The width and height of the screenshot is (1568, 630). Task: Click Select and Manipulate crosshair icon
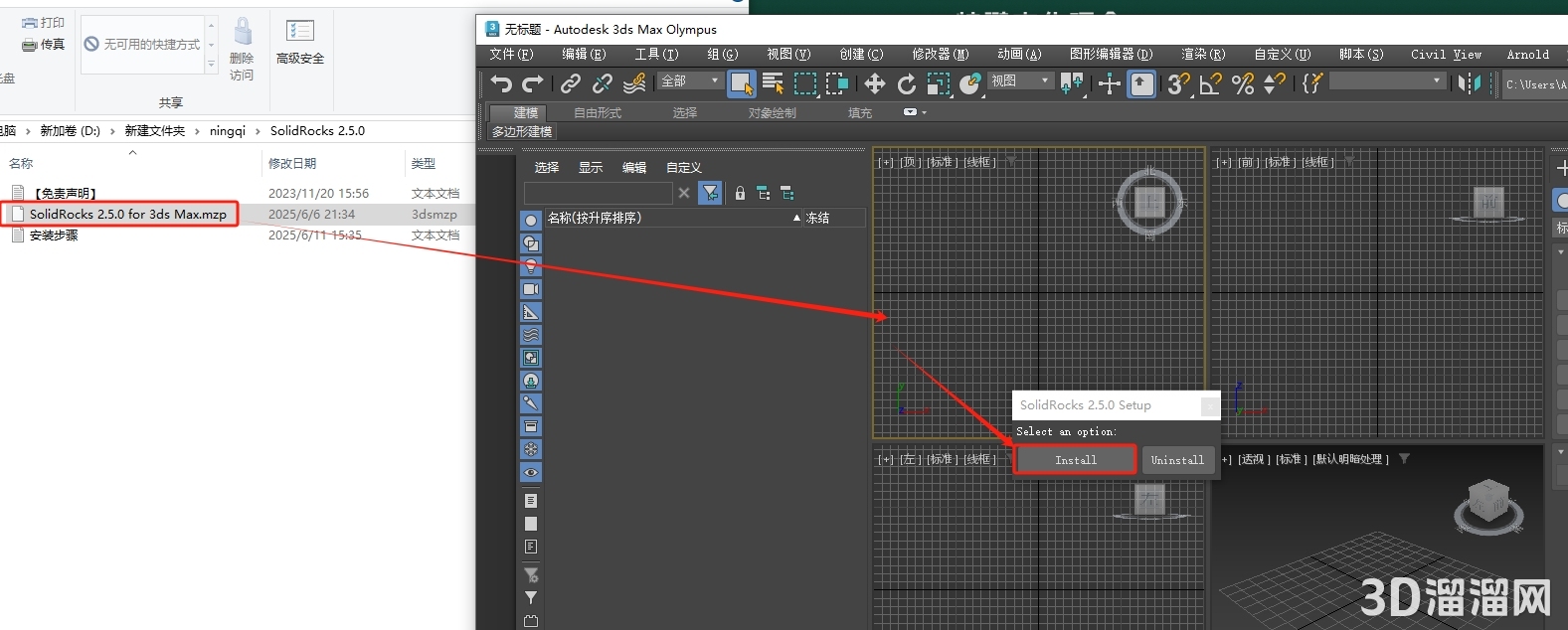click(1110, 83)
